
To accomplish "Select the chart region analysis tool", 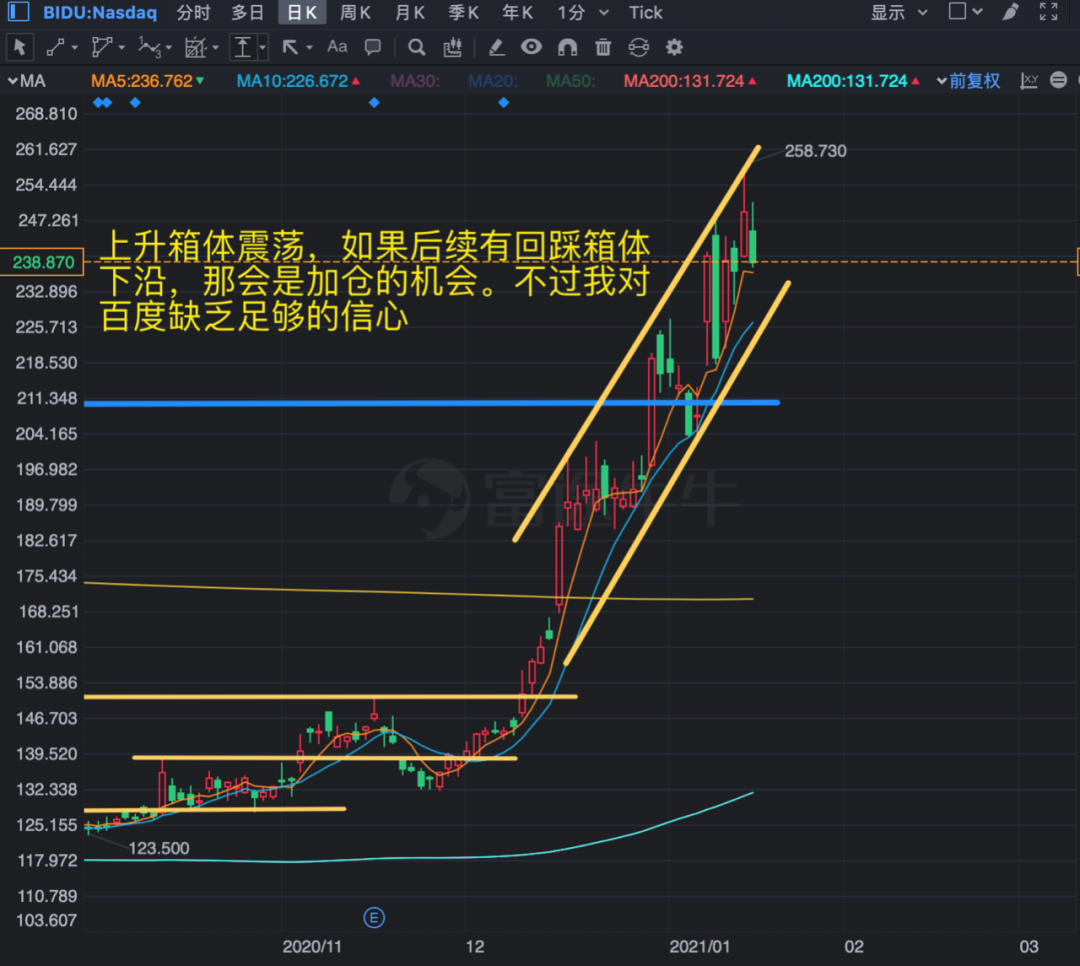I will (195, 47).
